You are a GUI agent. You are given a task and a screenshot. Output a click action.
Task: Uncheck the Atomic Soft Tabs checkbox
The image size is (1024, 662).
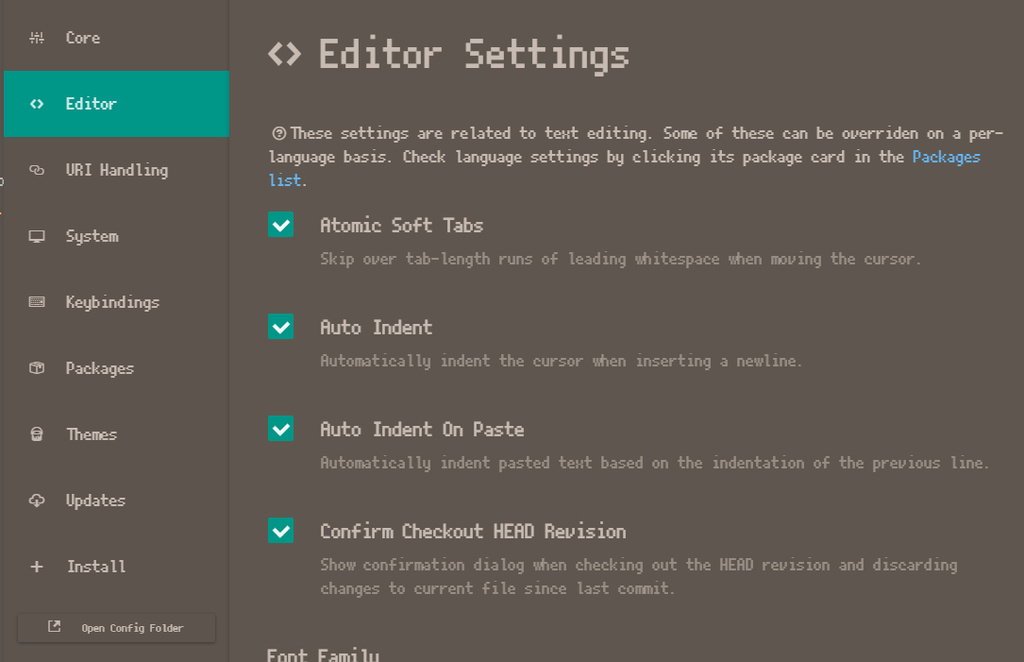tap(281, 225)
